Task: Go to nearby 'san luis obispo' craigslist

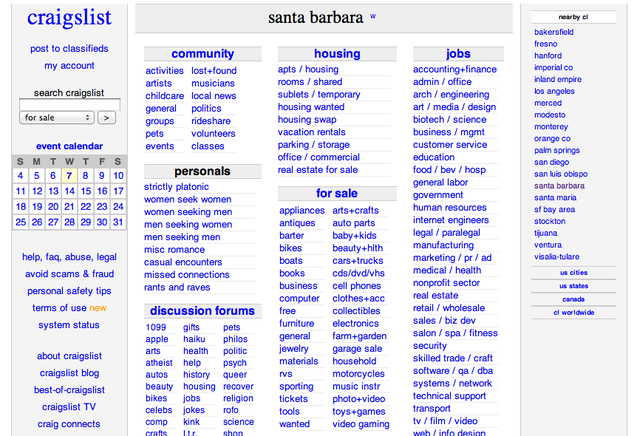Action: click(x=561, y=174)
